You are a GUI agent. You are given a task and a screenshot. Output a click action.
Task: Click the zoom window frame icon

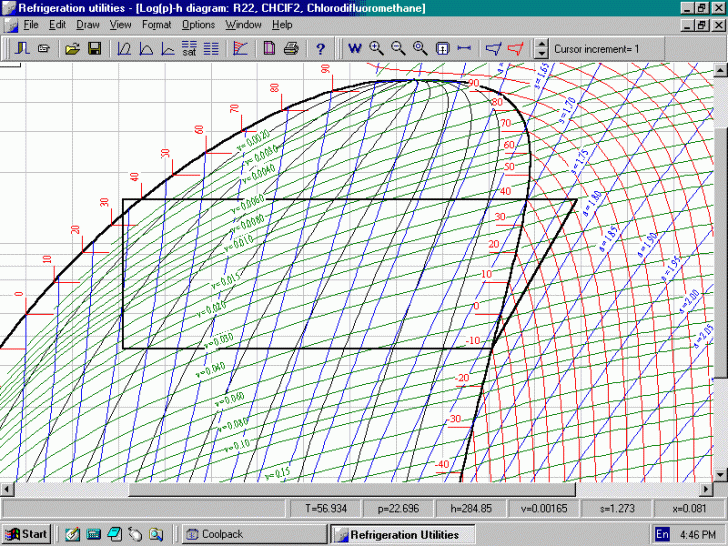(x=442, y=49)
